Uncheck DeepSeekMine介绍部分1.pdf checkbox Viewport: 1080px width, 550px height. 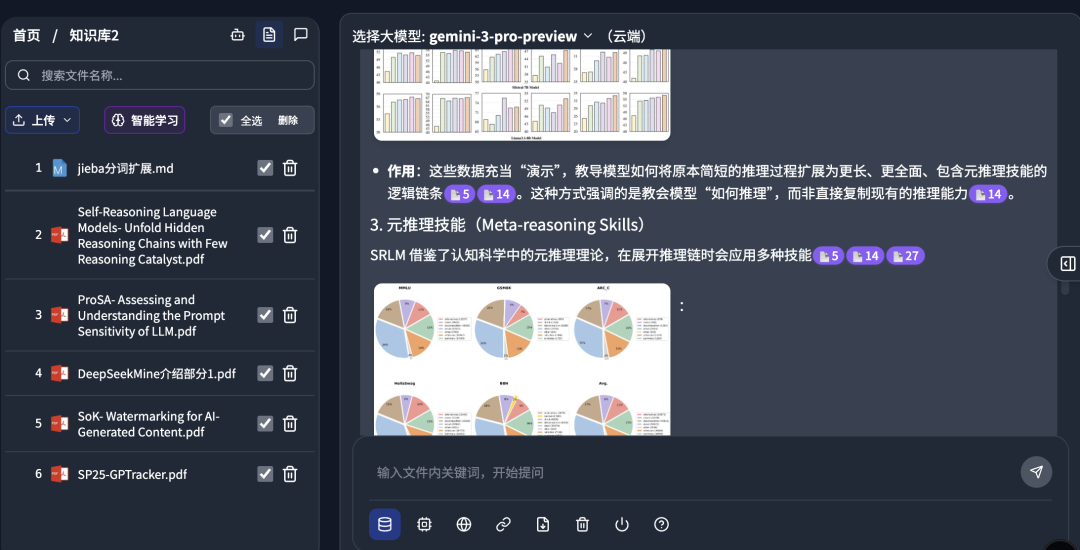[x=265, y=373]
